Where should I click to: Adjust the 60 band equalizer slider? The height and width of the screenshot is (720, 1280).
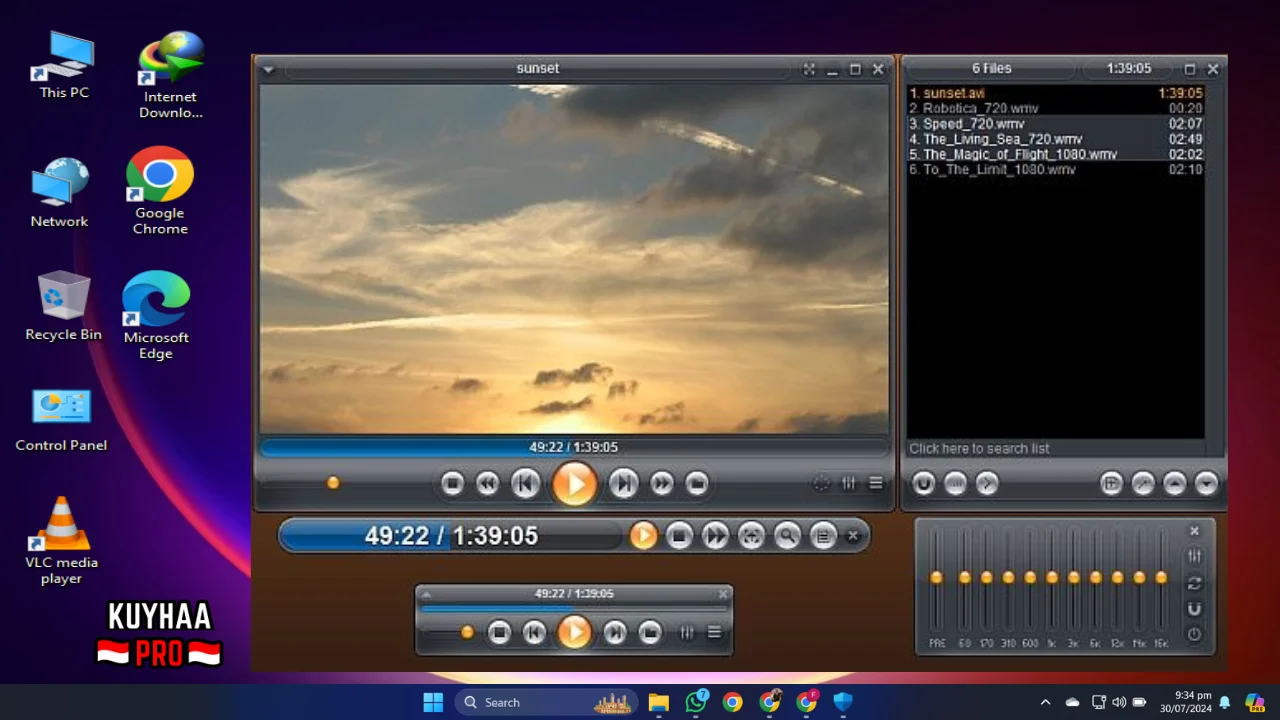tap(965, 577)
